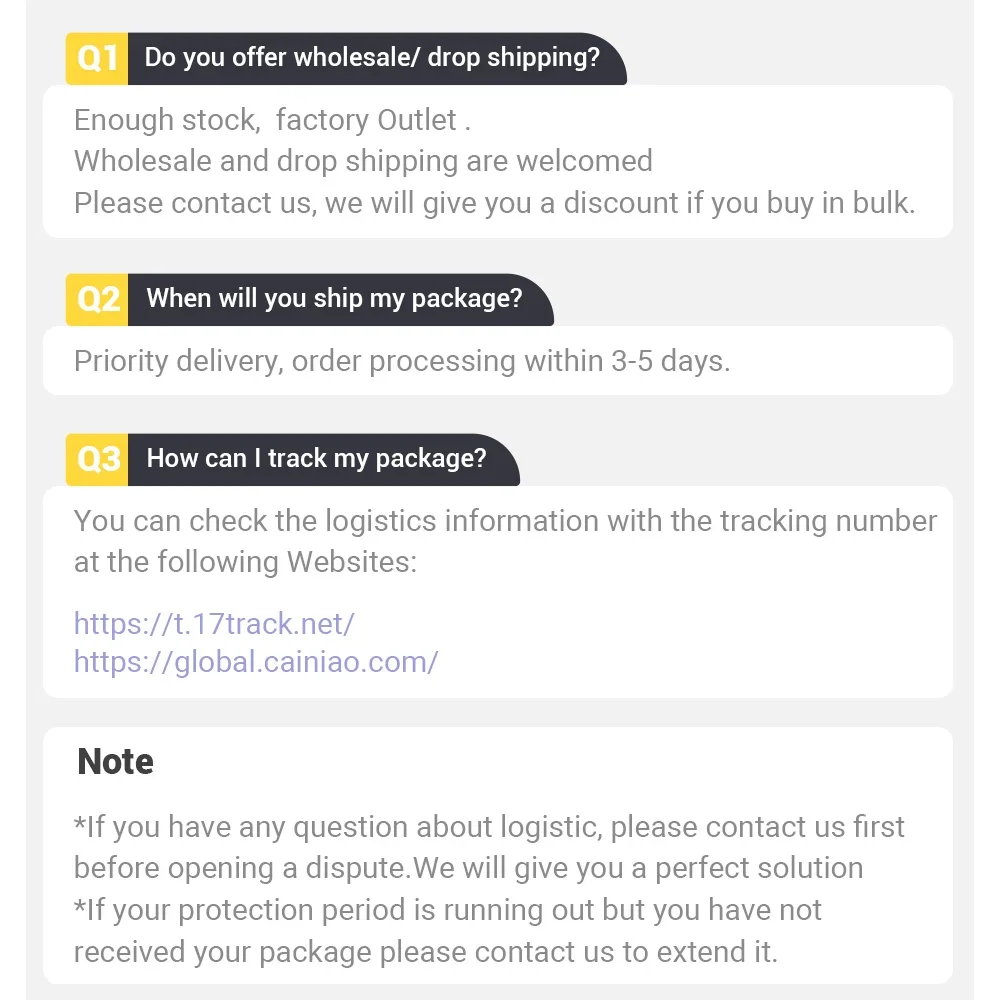Click the yellow Q2 badge
This screenshot has width=1000, height=1000.
pyautogui.click(x=97, y=300)
